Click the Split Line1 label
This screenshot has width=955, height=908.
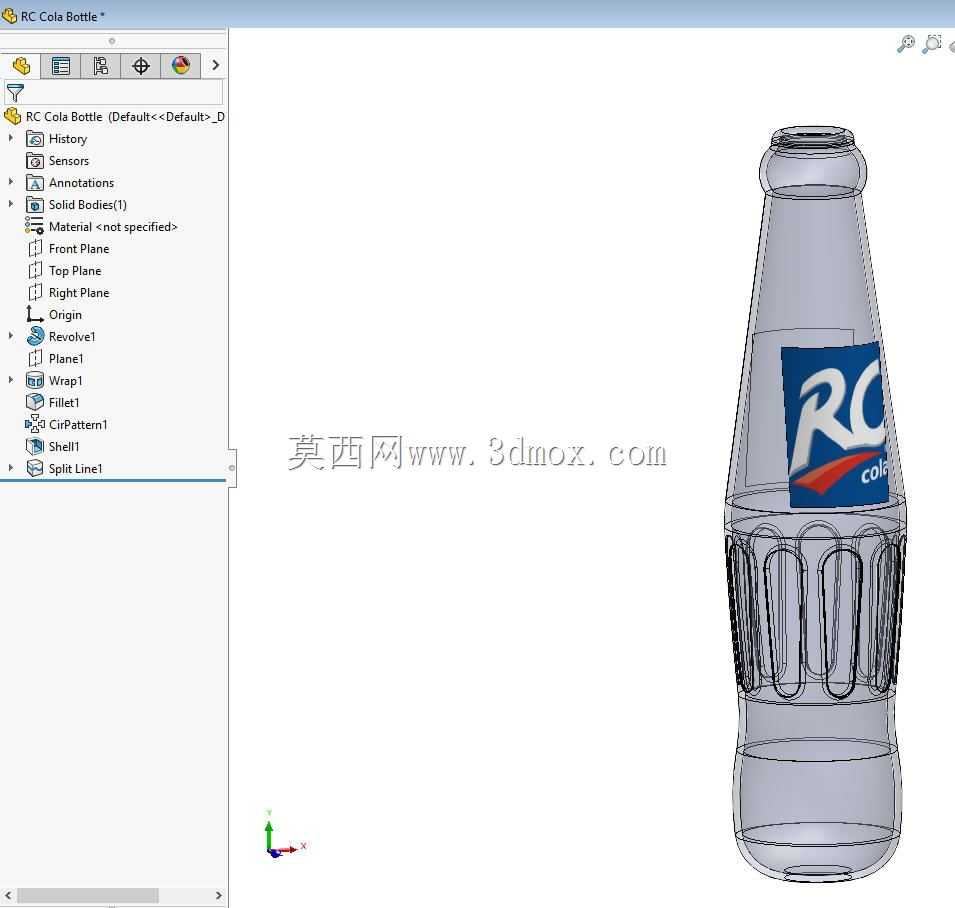76,468
